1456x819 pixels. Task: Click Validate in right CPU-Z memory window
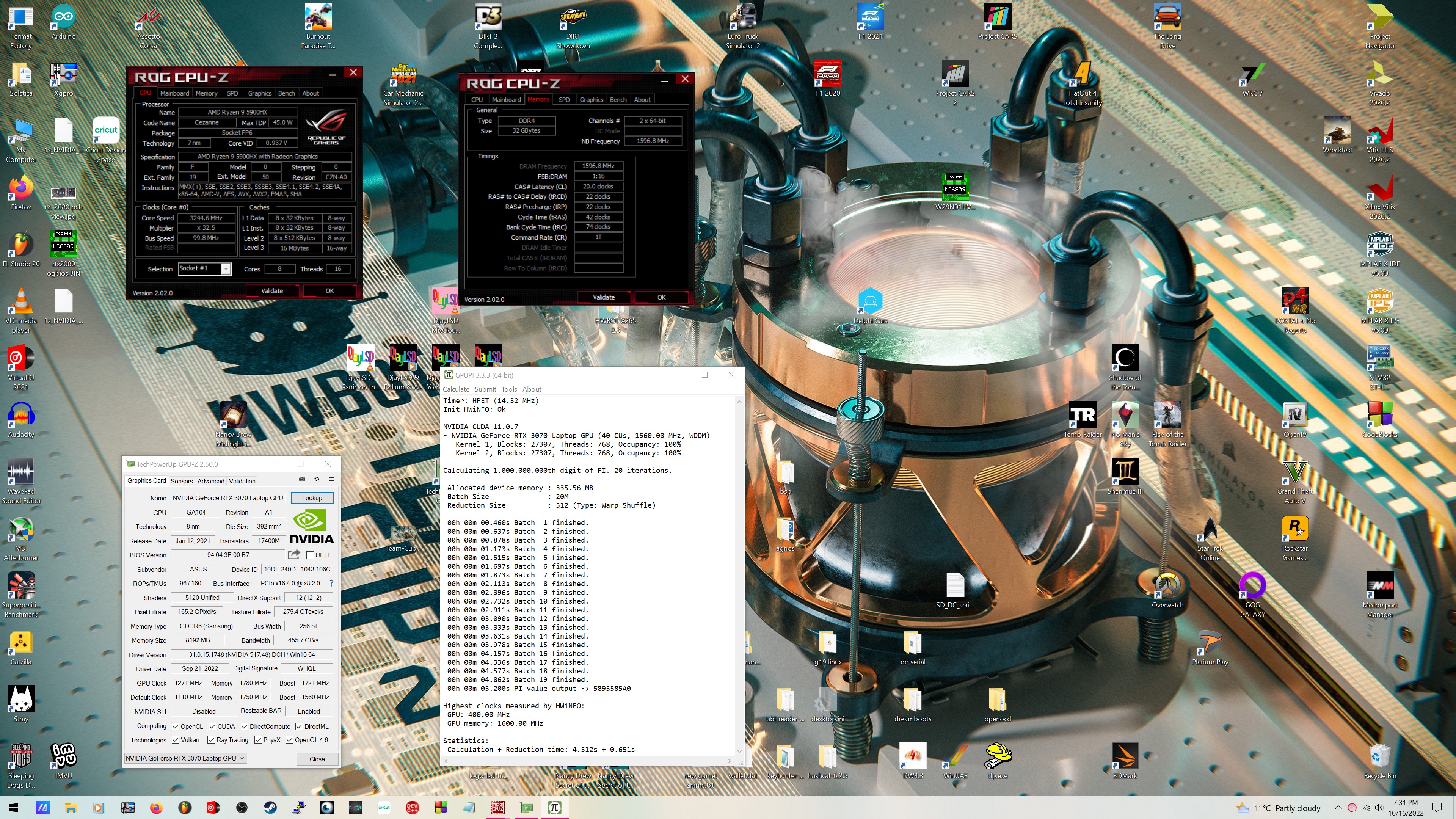click(604, 297)
